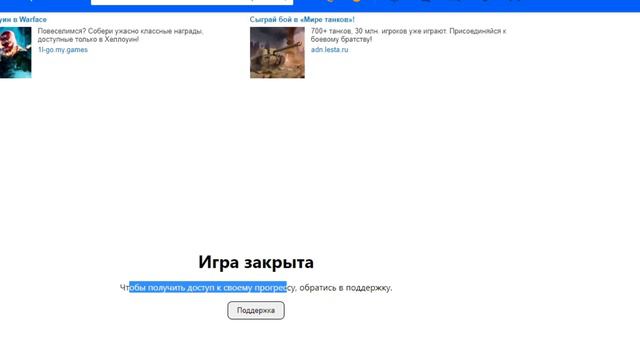Click the highlighted 'получить доступ к своему прогрессу' text

click(222, 288)
